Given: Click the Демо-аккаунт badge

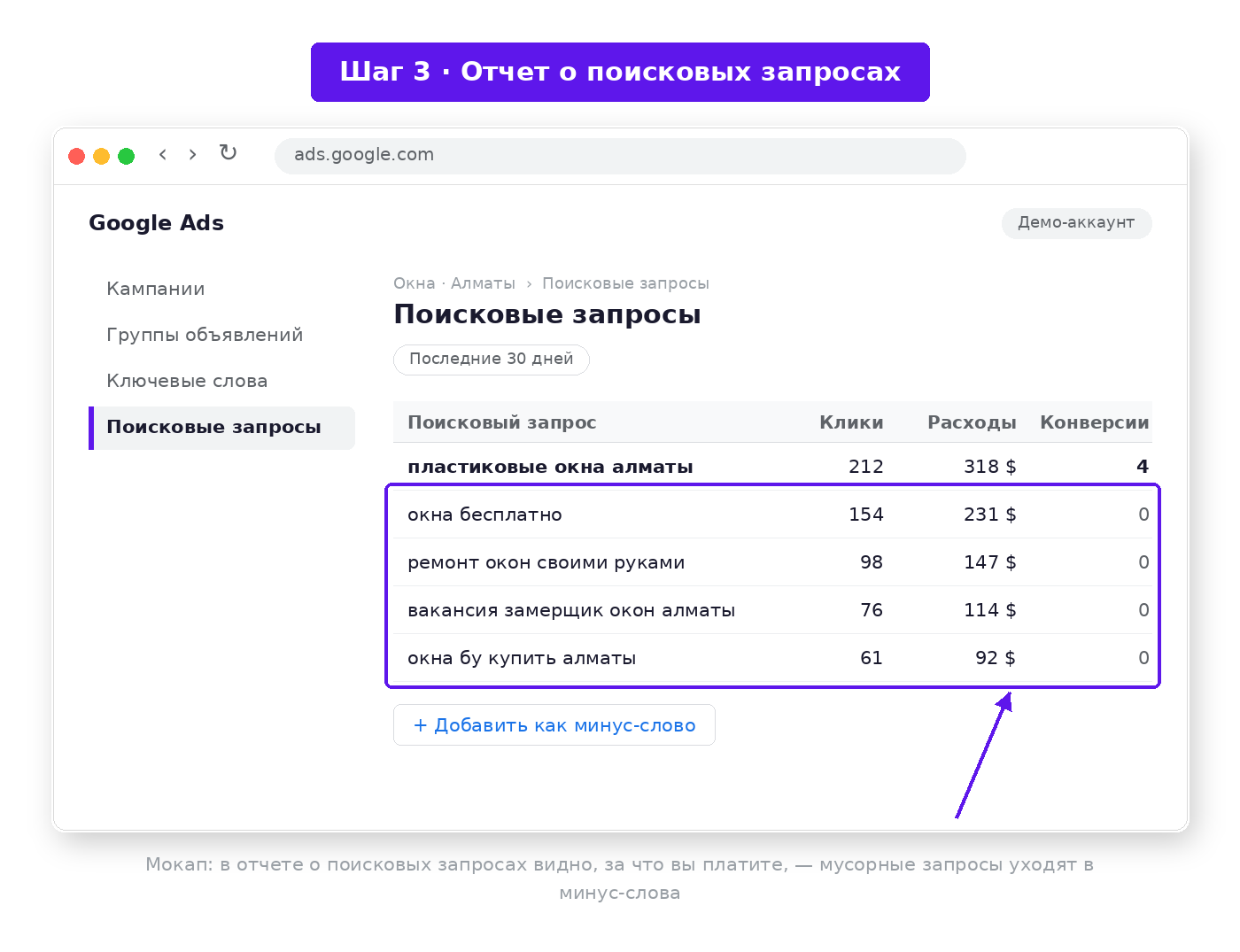Looking at the screenshot, I should click(x=1076, y=223).
